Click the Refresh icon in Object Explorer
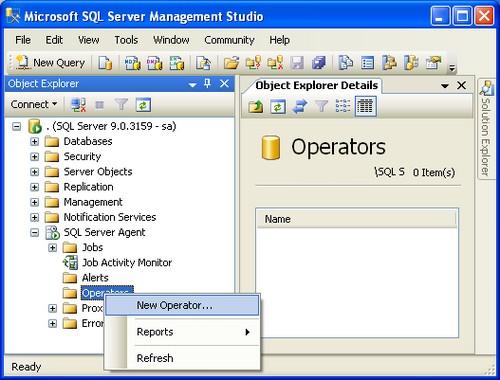500x380 pixels. pyautogui.click(x=143, y=105)
